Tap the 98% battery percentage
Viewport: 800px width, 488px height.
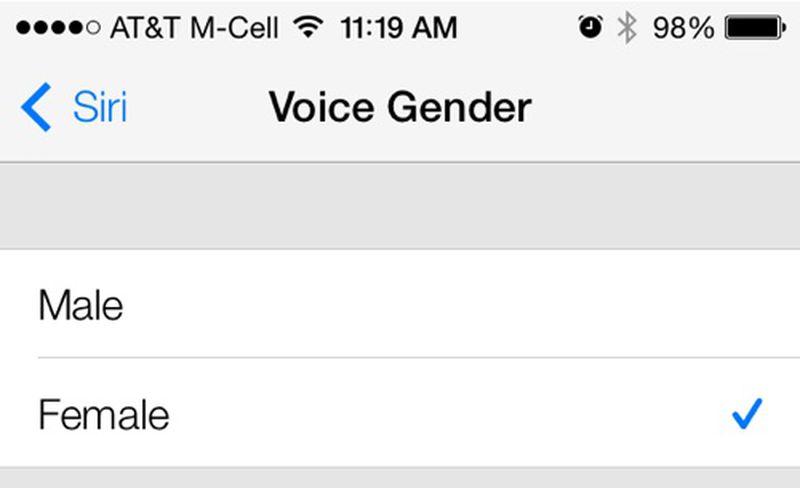click(684, 28)
